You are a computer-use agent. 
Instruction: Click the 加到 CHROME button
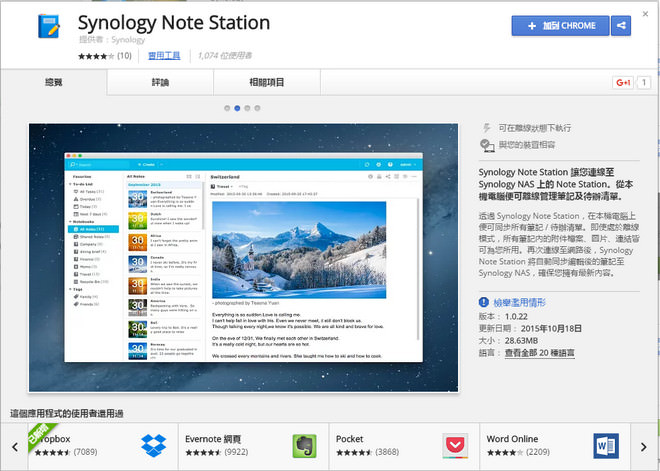tap(560, 26)
